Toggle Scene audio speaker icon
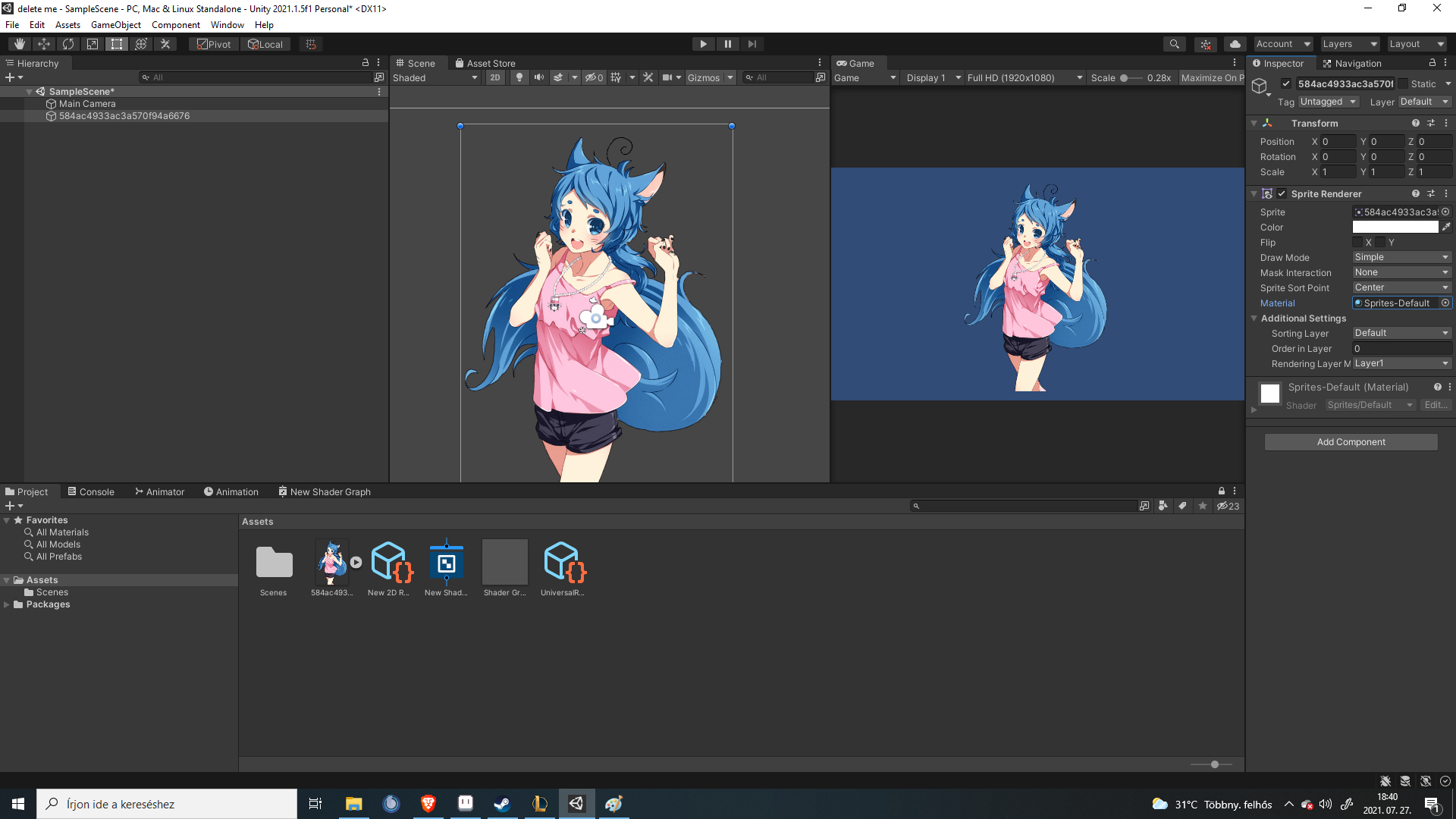The width and height of the screenshot is (1456, 819). click(x=539, y=77)
